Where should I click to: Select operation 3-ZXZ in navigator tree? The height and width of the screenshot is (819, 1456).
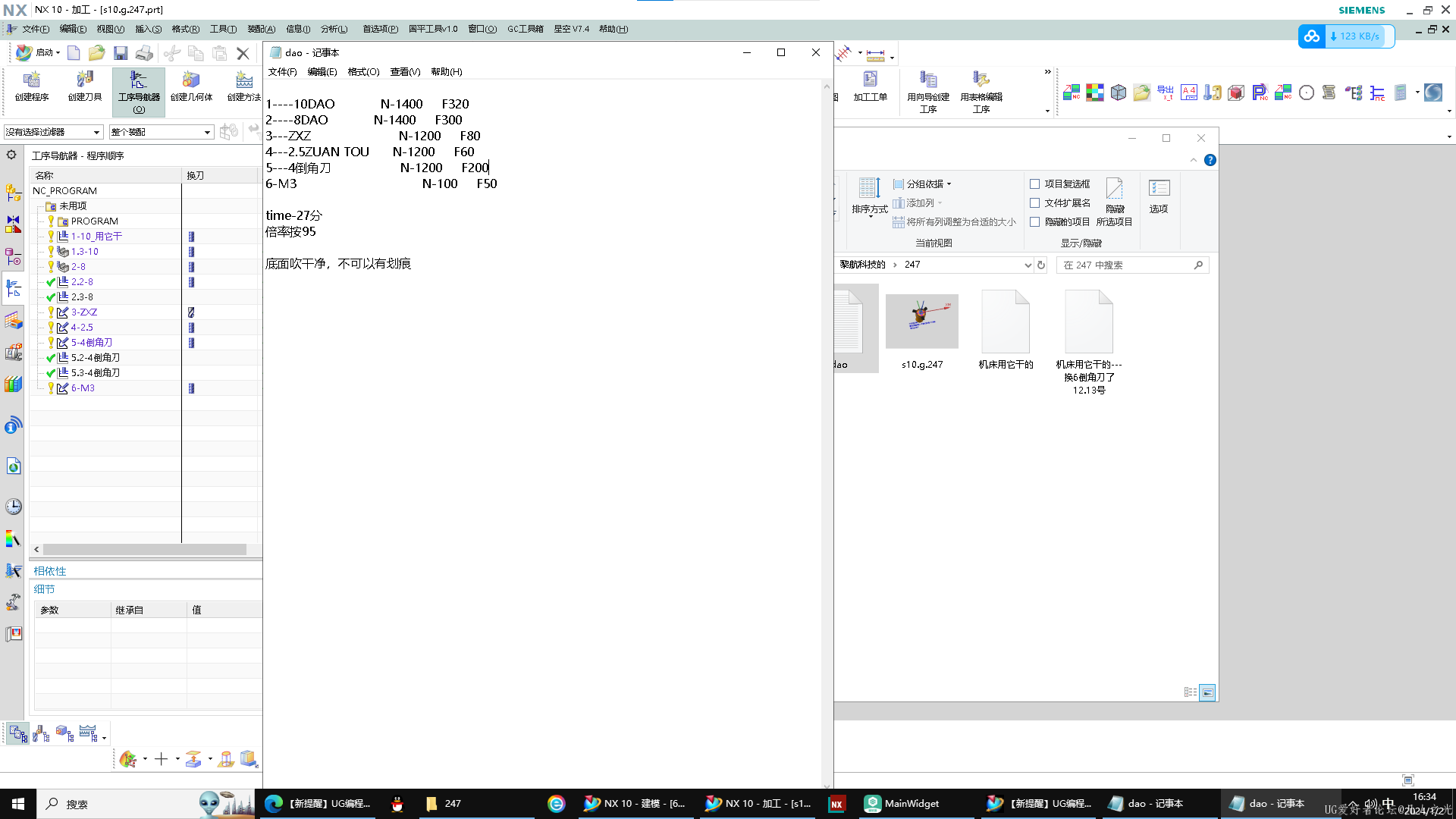click(x=84, y=312)
